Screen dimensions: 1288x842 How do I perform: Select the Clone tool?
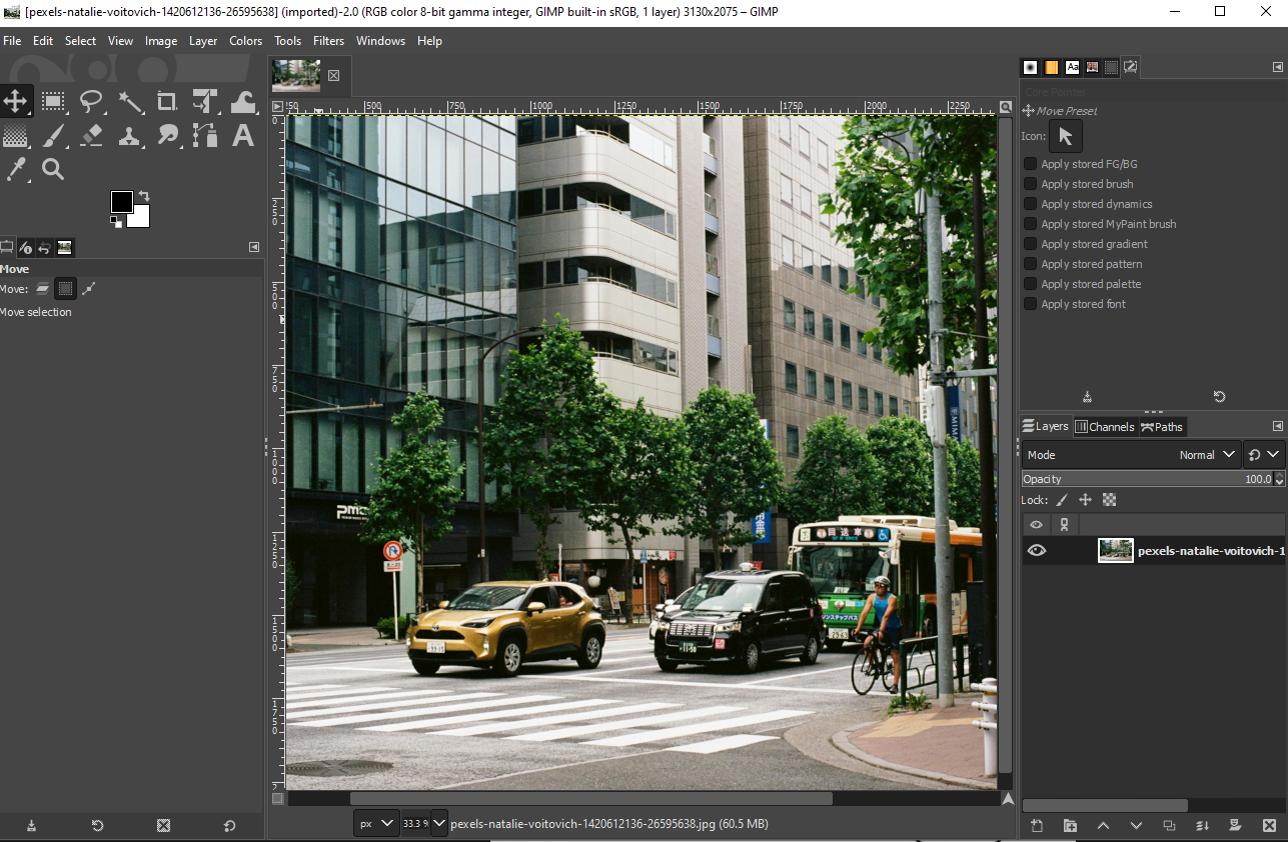pos(129,136)
